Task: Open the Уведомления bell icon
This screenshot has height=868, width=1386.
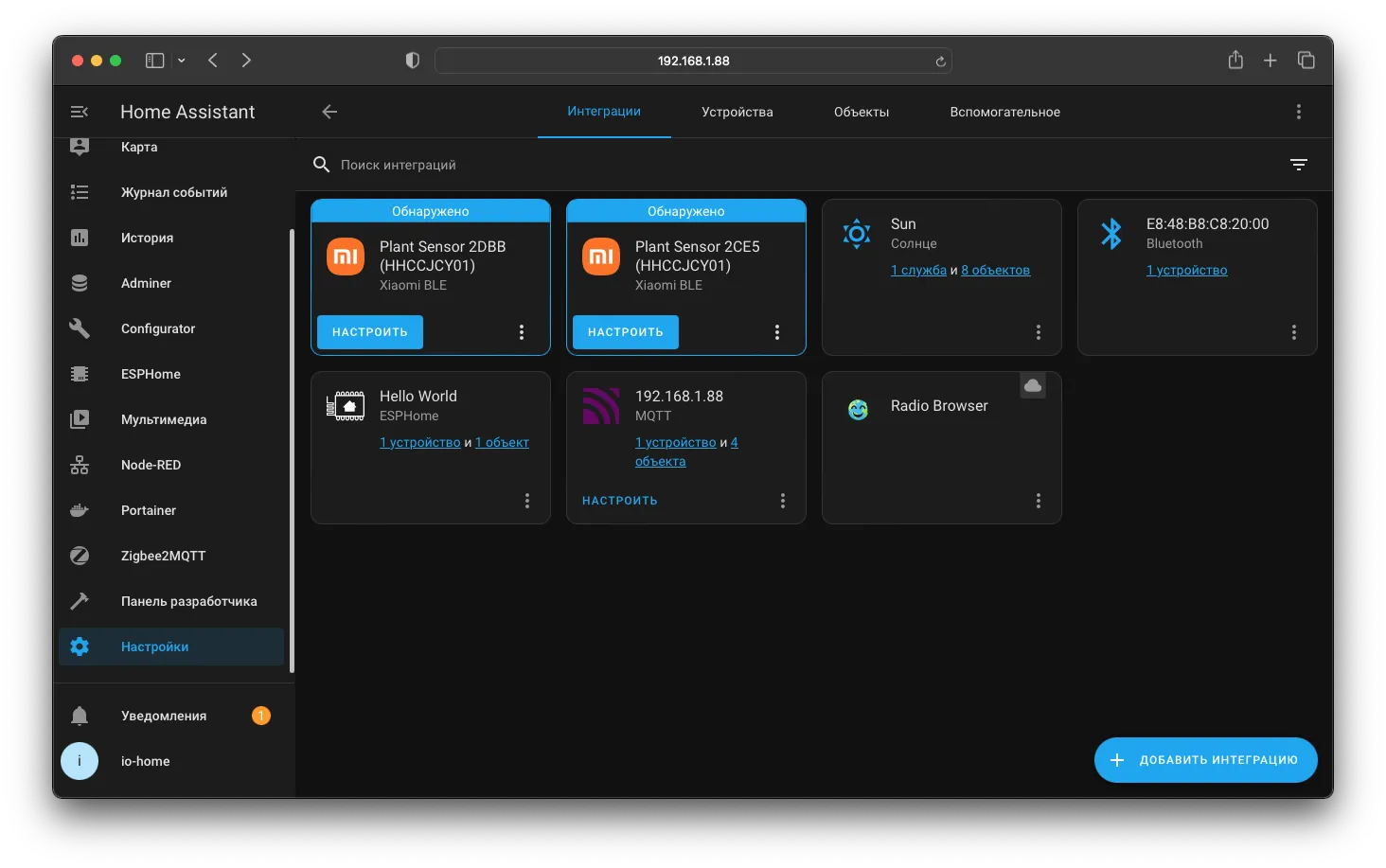Action: click(x=80, y=716)
